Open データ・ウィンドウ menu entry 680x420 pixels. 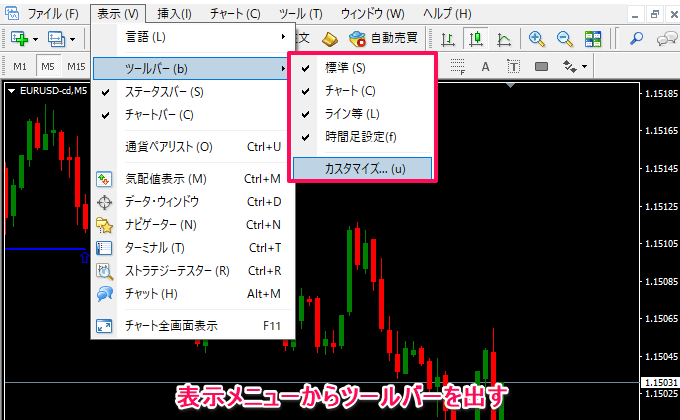[x=192, y=202]
